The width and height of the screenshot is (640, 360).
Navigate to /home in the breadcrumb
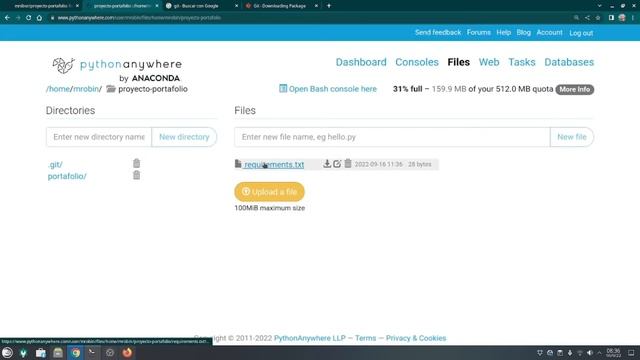[58, 89]
